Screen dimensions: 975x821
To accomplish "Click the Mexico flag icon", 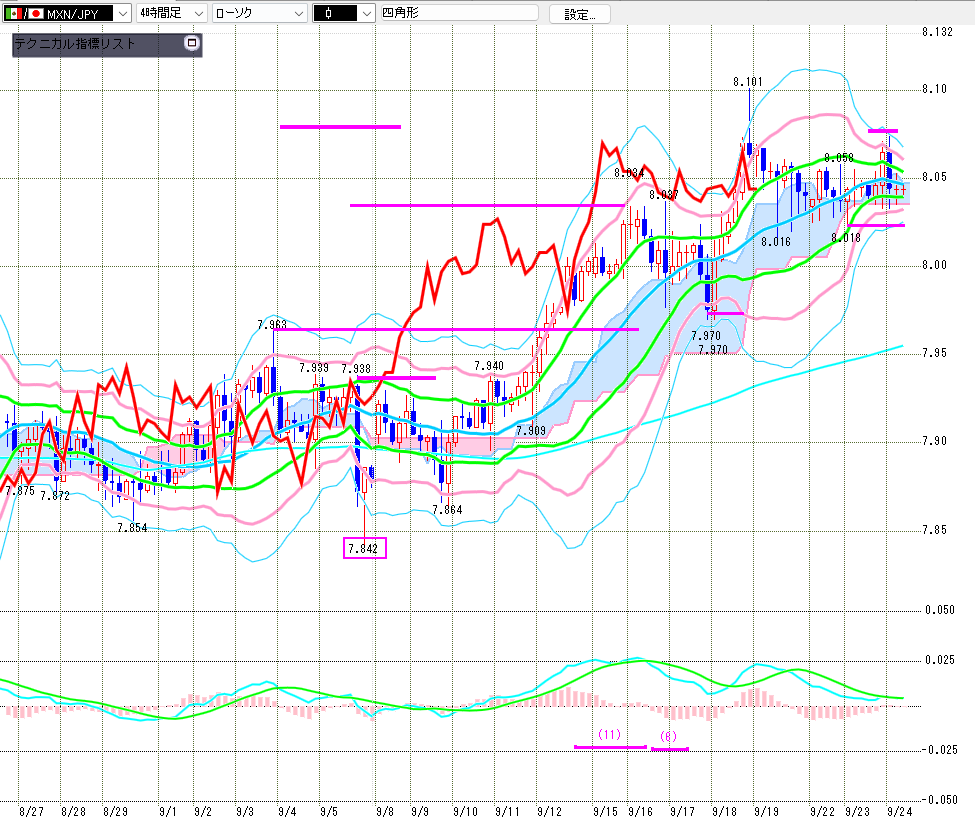I will pyautogui.click(x=13, y=14).
